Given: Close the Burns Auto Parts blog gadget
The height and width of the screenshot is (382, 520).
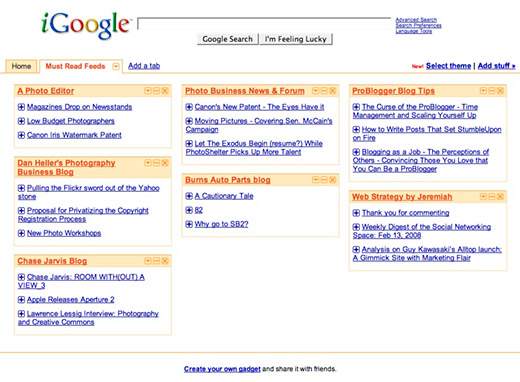Looking at the screenshot, I should point(332,180).
